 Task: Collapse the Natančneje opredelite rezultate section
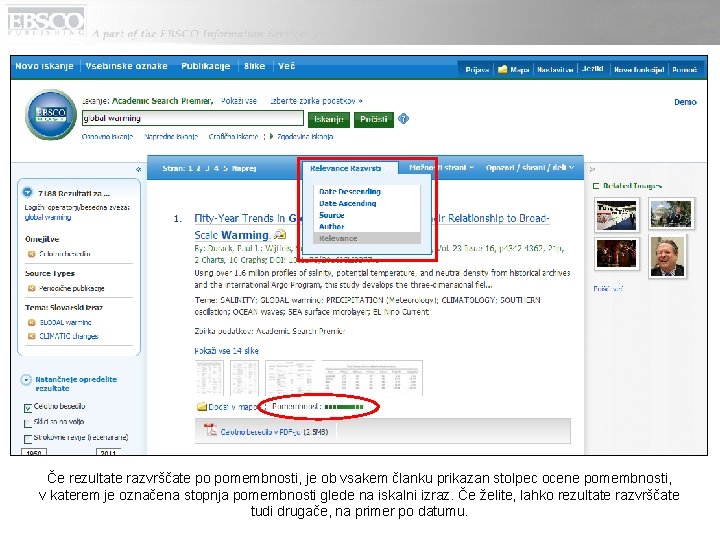coord(26,380)
